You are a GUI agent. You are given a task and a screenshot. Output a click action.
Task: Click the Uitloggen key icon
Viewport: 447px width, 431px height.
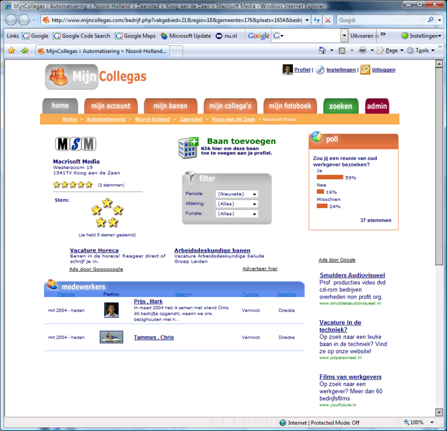pos(365,70)
